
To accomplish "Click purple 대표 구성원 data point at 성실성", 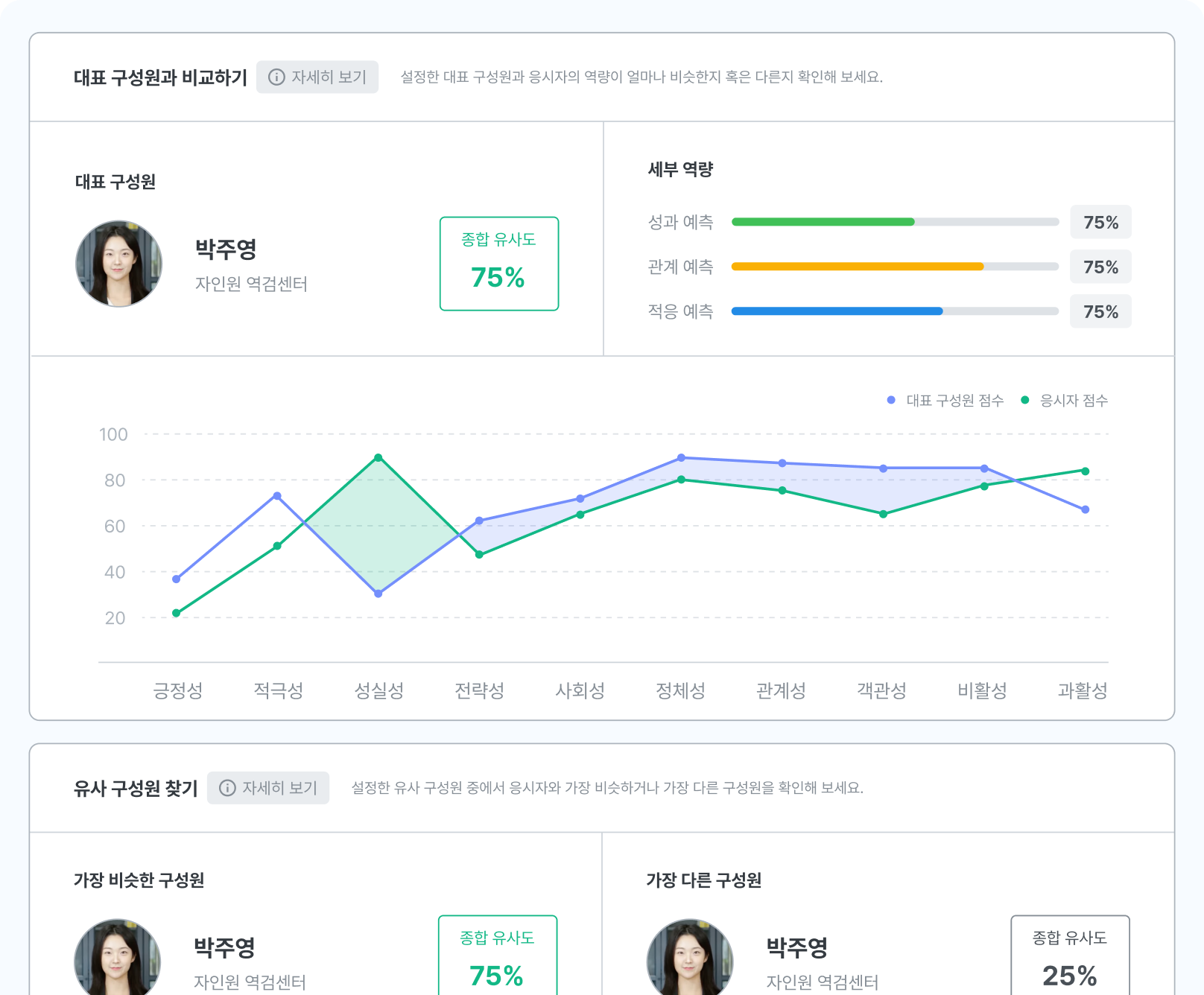I will [378, 594].
